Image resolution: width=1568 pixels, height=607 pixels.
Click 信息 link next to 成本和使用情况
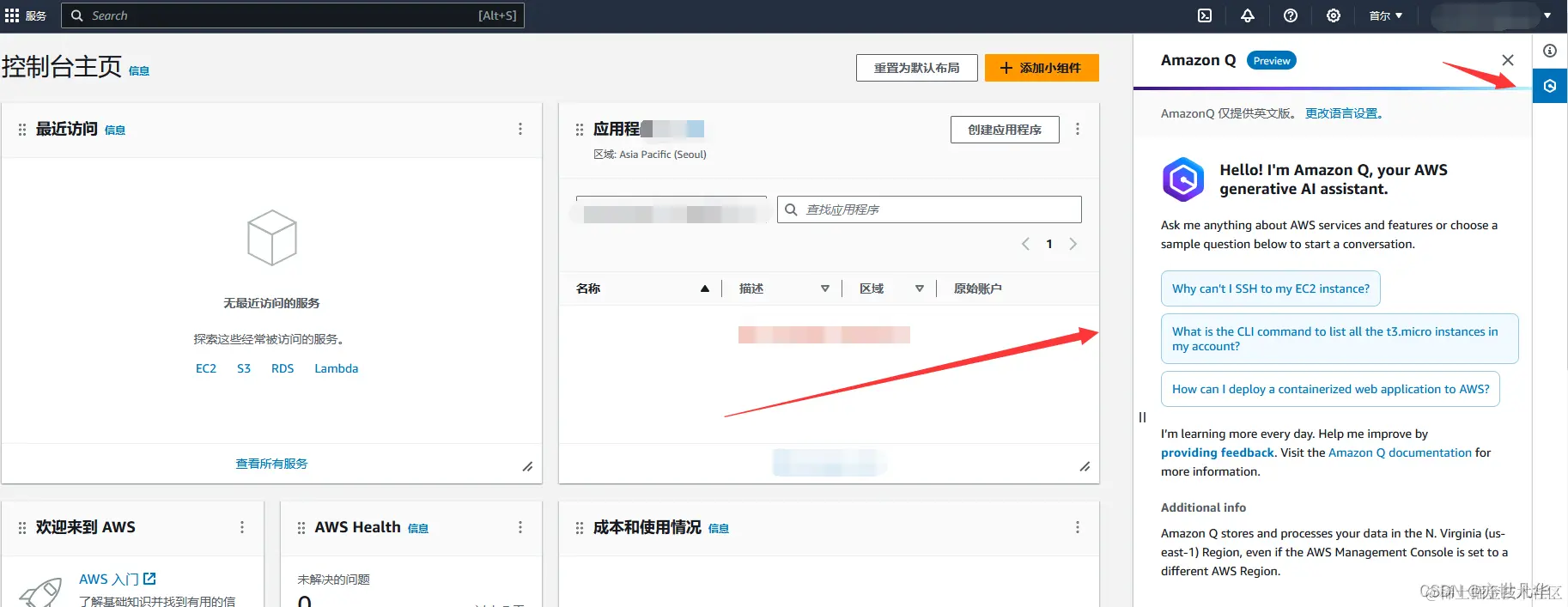click(719, 529)
